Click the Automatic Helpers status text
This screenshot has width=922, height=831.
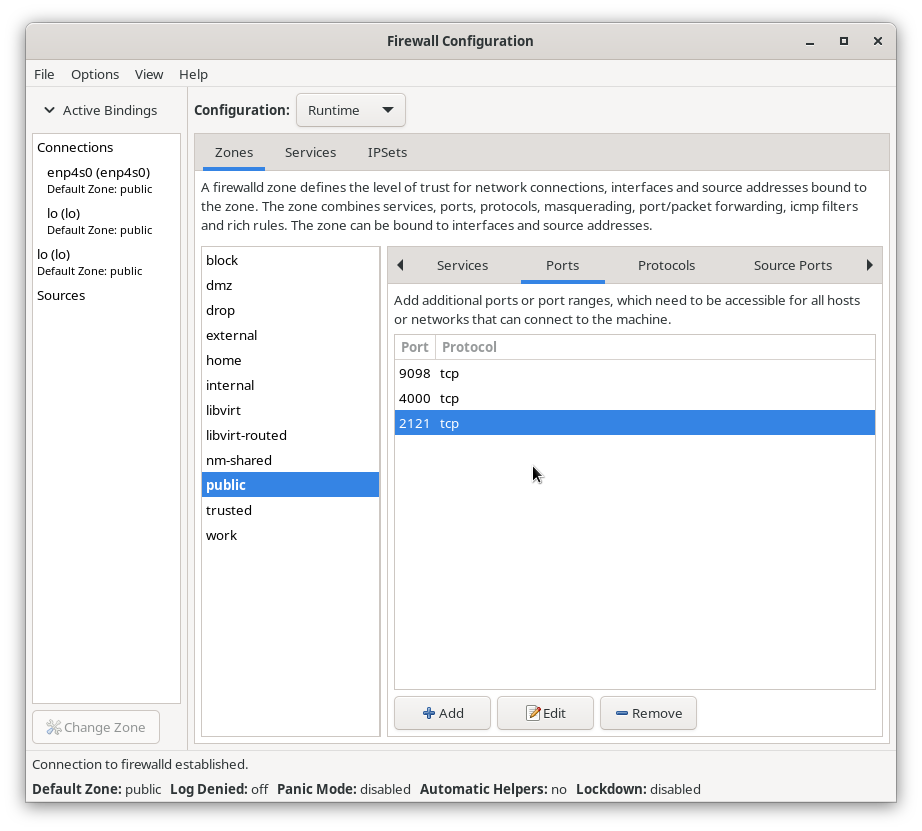tap(493, 789)
